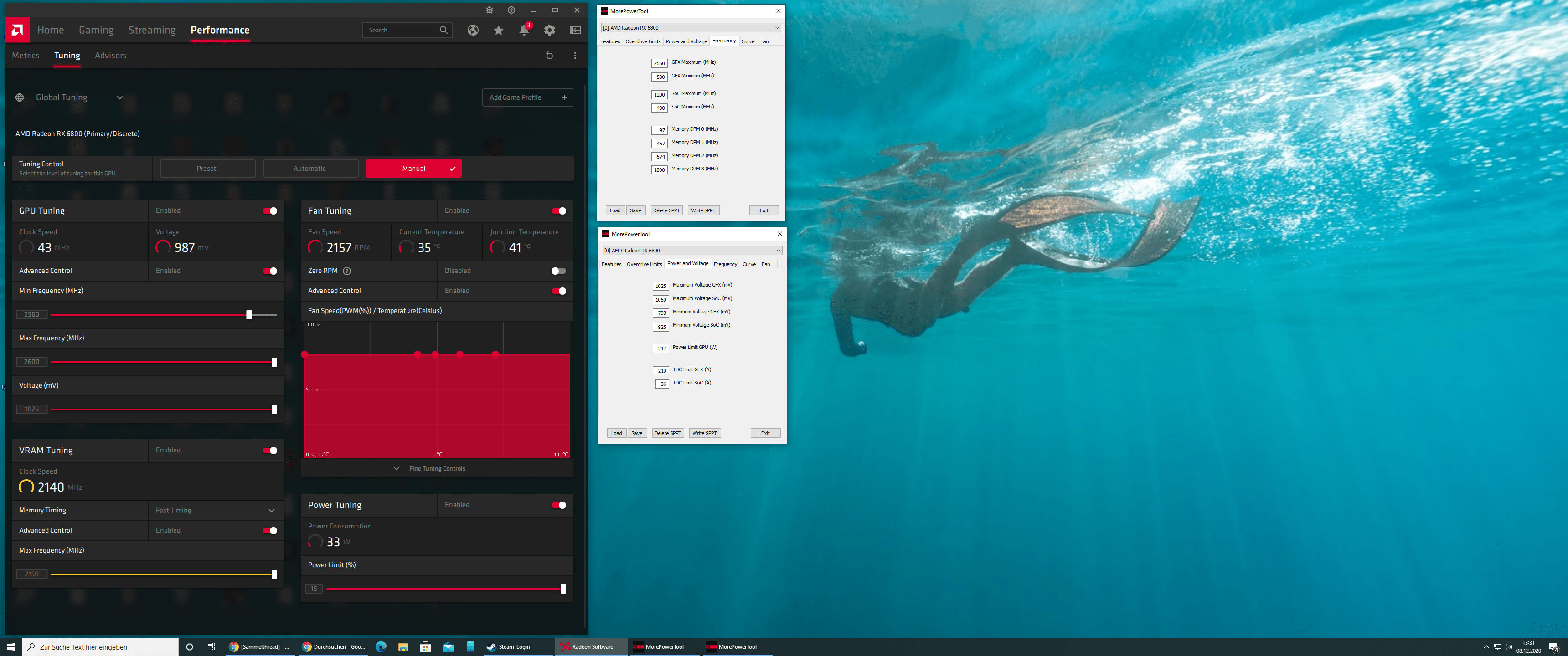
Task: Select the Automatic tuning button
Action: [310, 169]
